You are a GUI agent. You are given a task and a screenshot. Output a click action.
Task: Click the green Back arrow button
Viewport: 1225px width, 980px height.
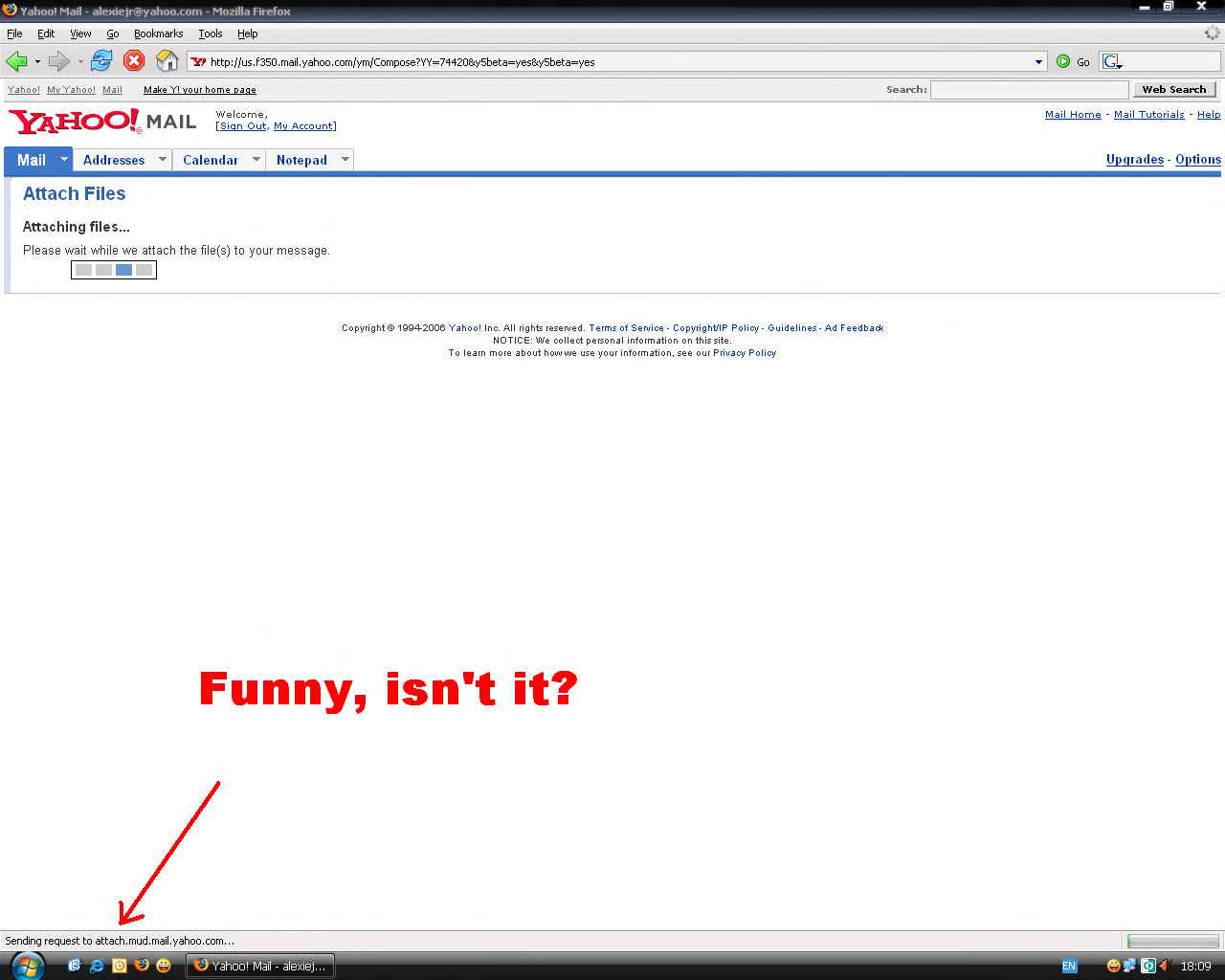point(16,61)
